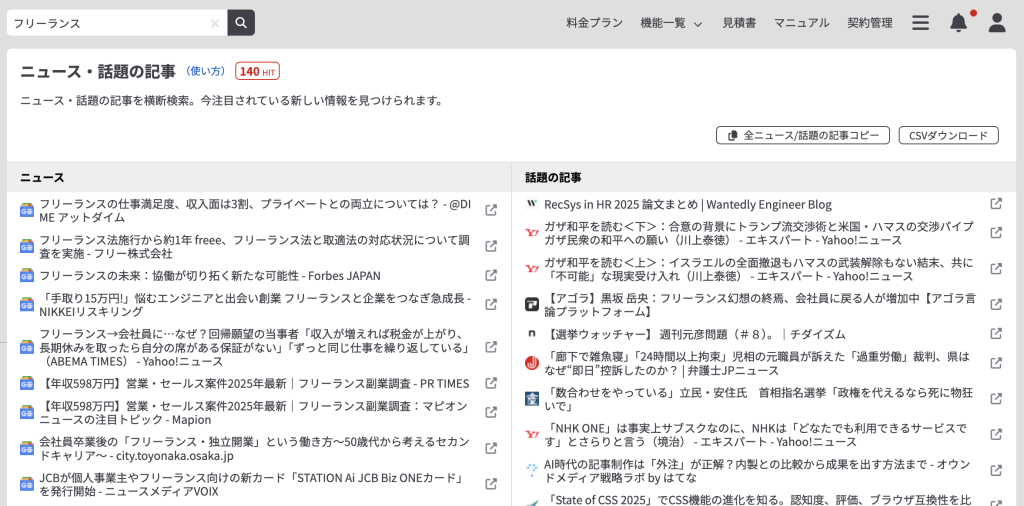Click the CSVダウンロード button

click(x=948, y=135)
